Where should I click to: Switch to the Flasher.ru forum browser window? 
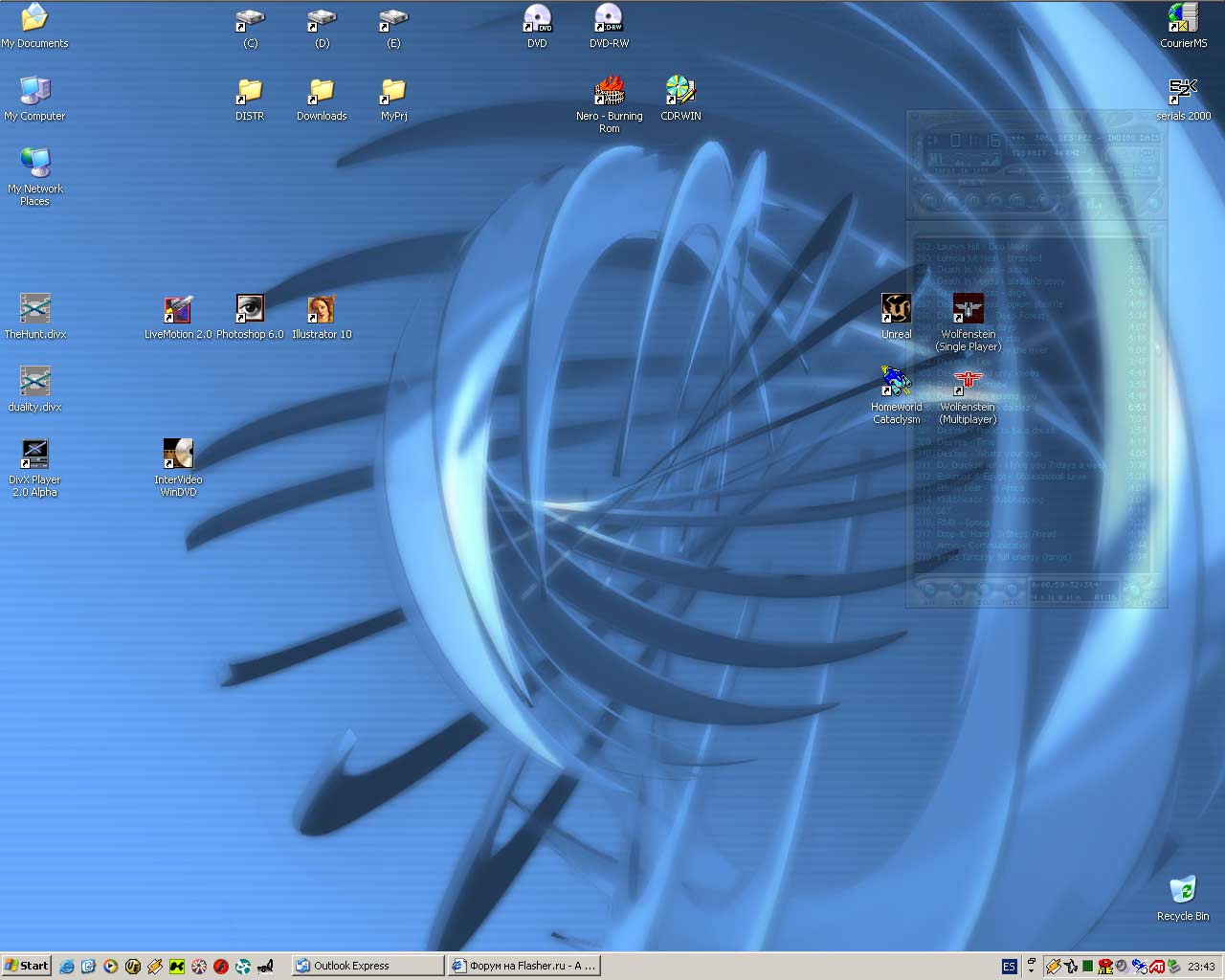(x=524, y=966)
